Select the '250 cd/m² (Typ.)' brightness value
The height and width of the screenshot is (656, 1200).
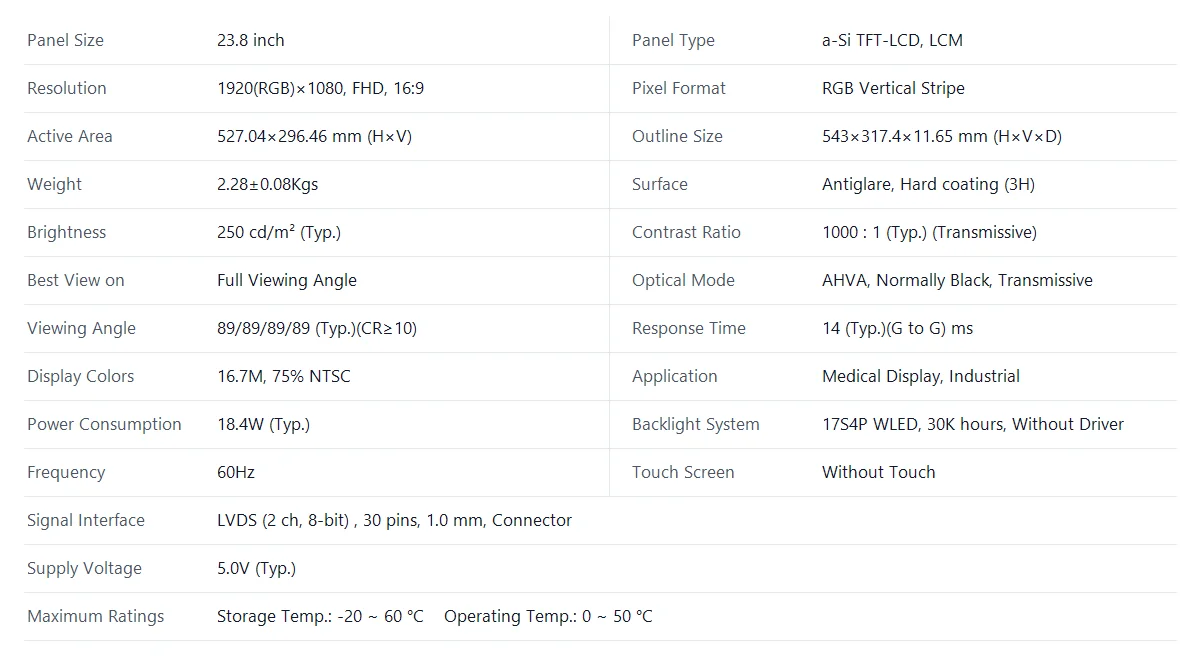click(x=279, y=232)
